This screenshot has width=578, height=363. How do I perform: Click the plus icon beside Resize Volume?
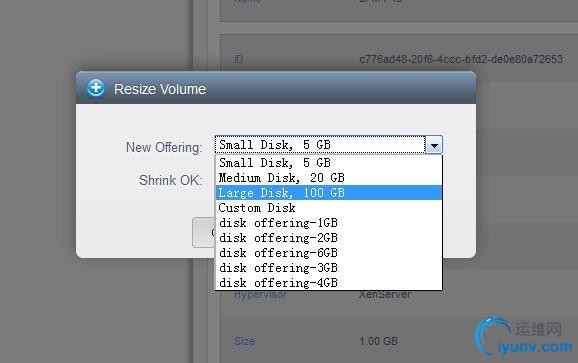pyautogui.click(x=96, y=88)
